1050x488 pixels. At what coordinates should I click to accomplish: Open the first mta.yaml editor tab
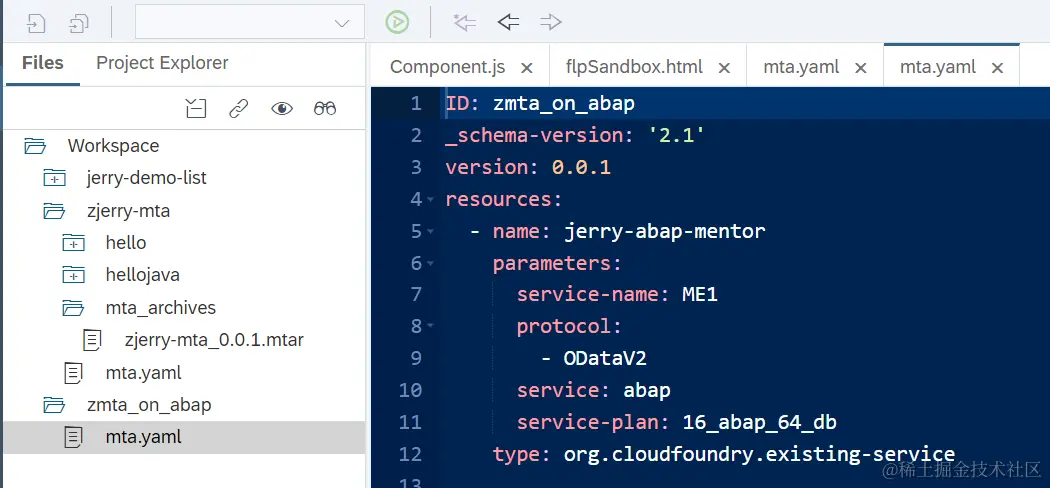pos(802,67)
